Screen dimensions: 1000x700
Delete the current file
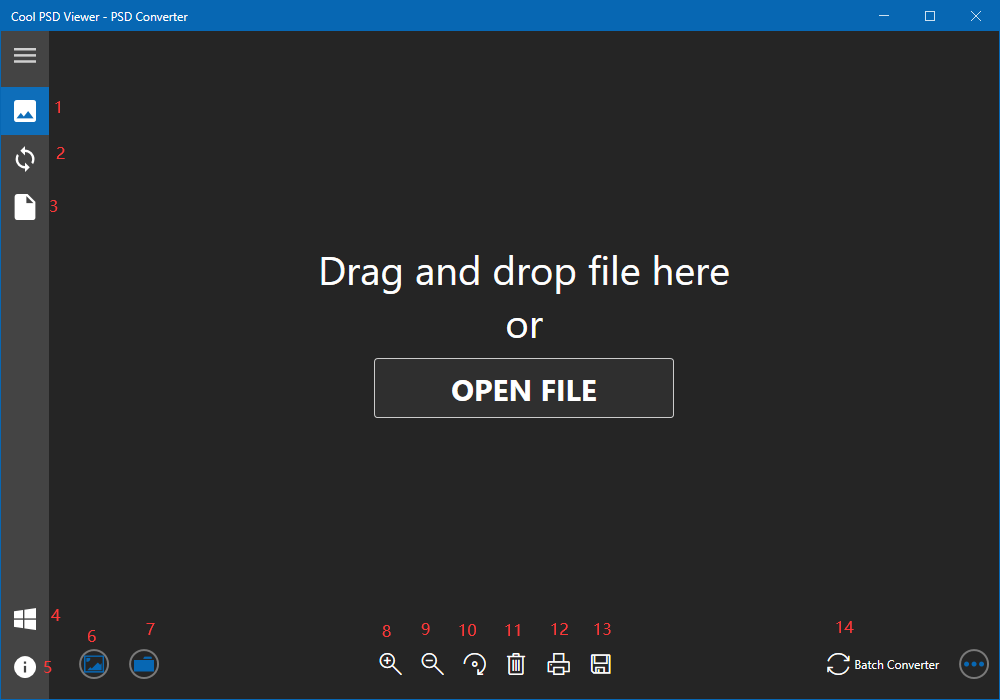(x=516, y=664)
